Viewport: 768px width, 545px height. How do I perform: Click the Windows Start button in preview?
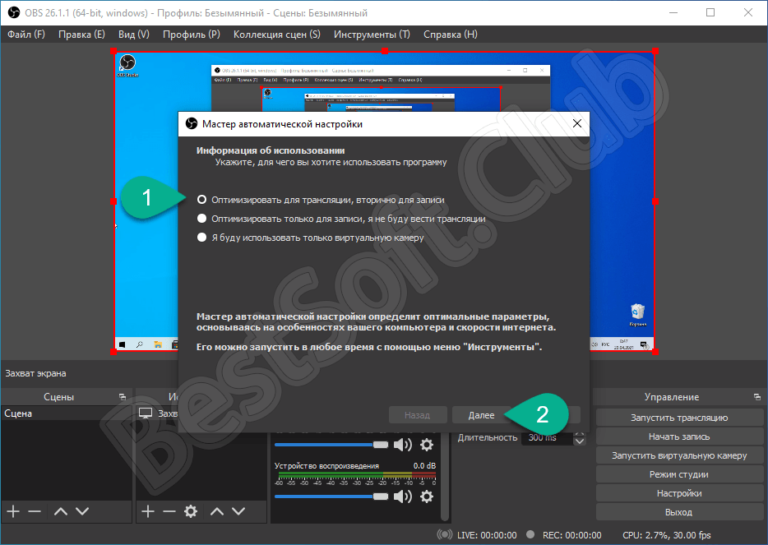(122, 345)
